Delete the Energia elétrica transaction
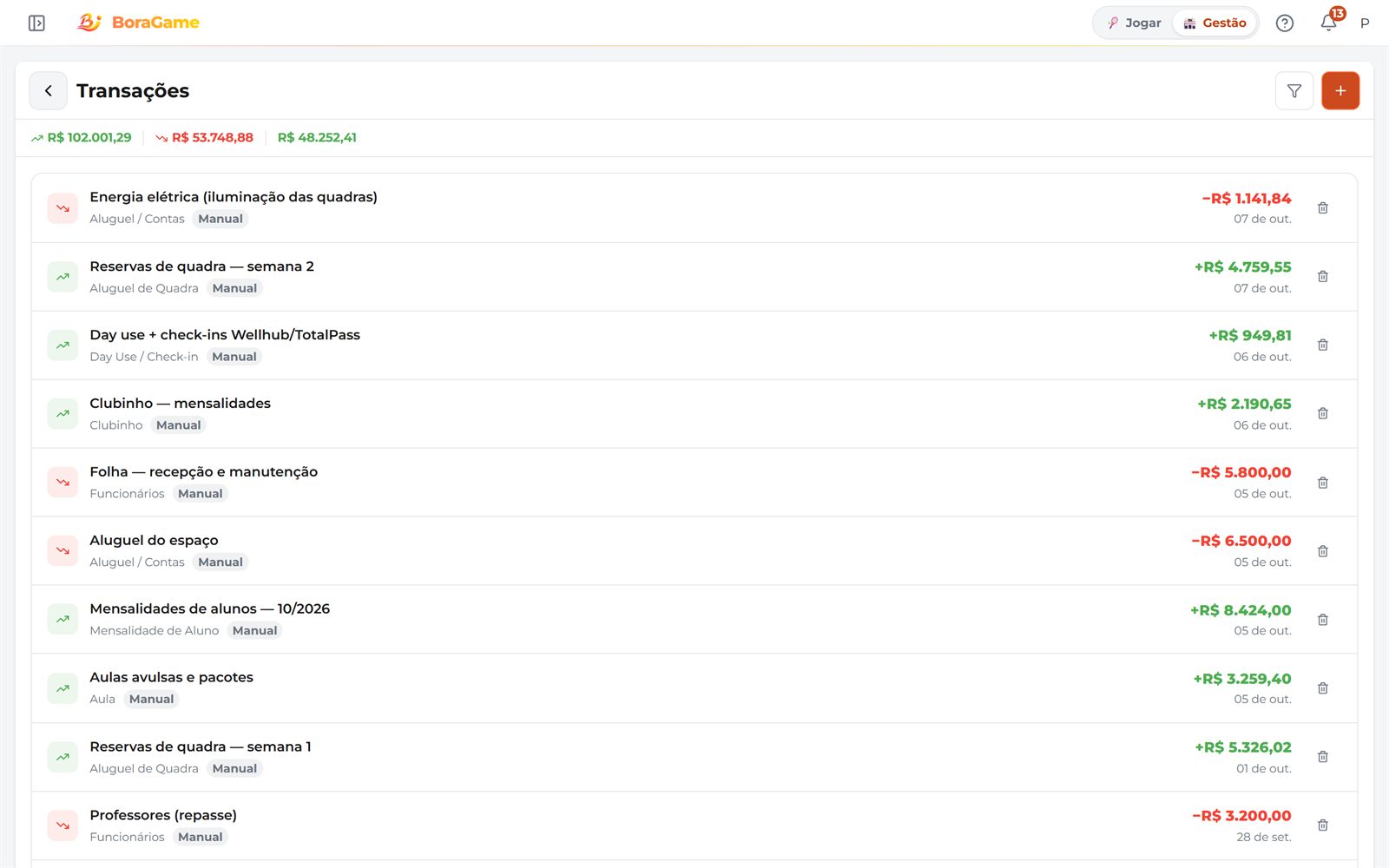Viewport: 1389px width, 868px height. pos(1323,207)
